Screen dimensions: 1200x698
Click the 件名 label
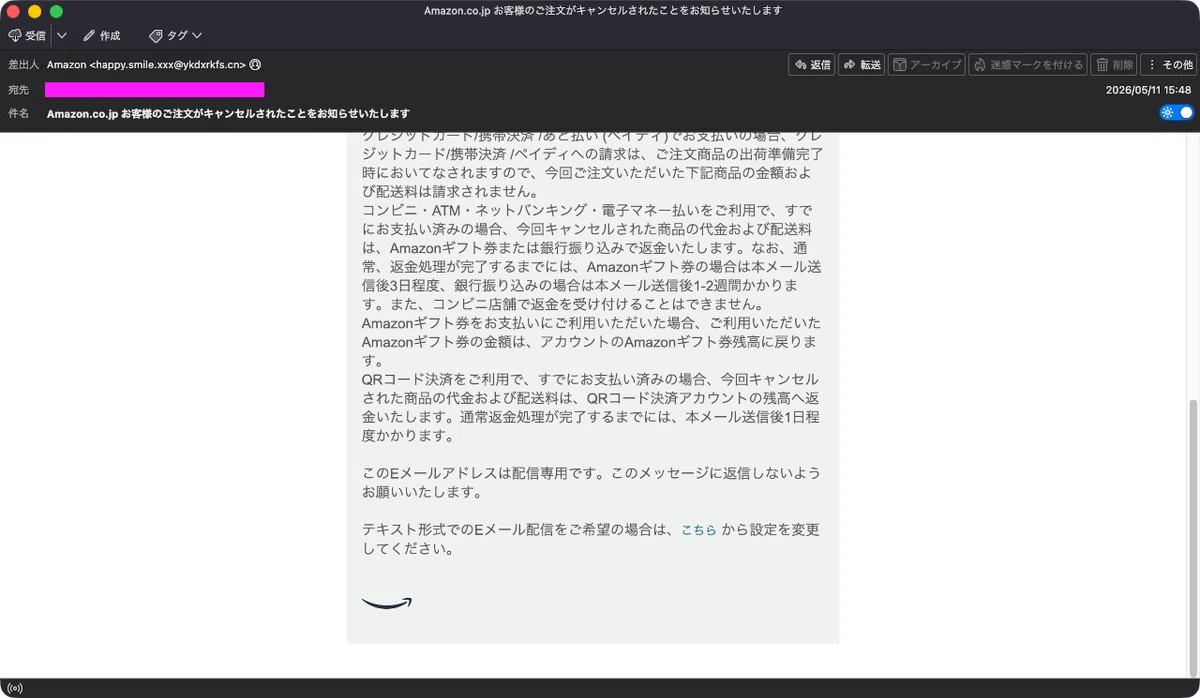19,113
